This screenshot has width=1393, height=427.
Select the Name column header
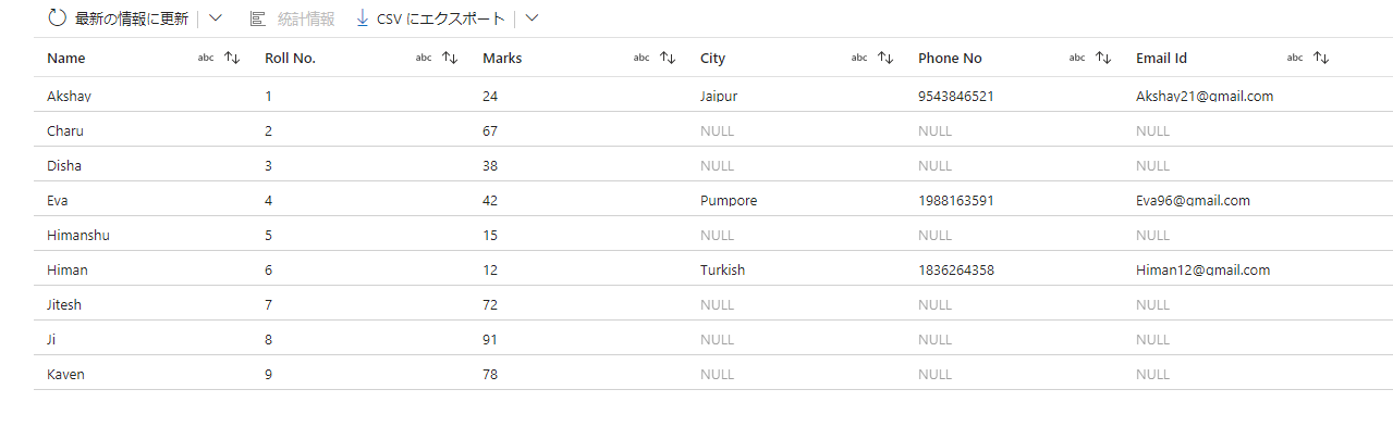pos(66,58)
